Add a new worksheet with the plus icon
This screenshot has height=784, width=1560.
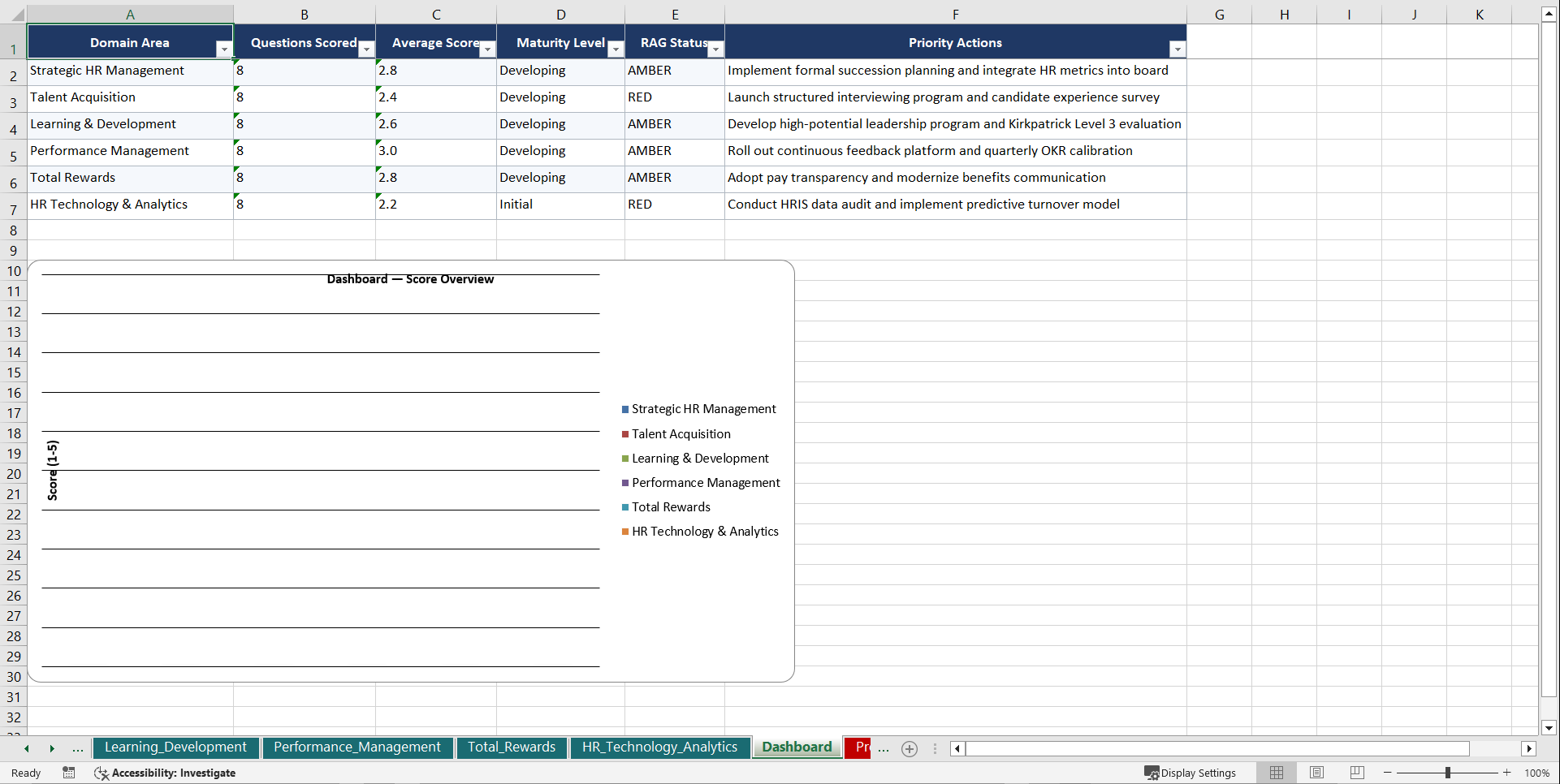tap(909, 748)
